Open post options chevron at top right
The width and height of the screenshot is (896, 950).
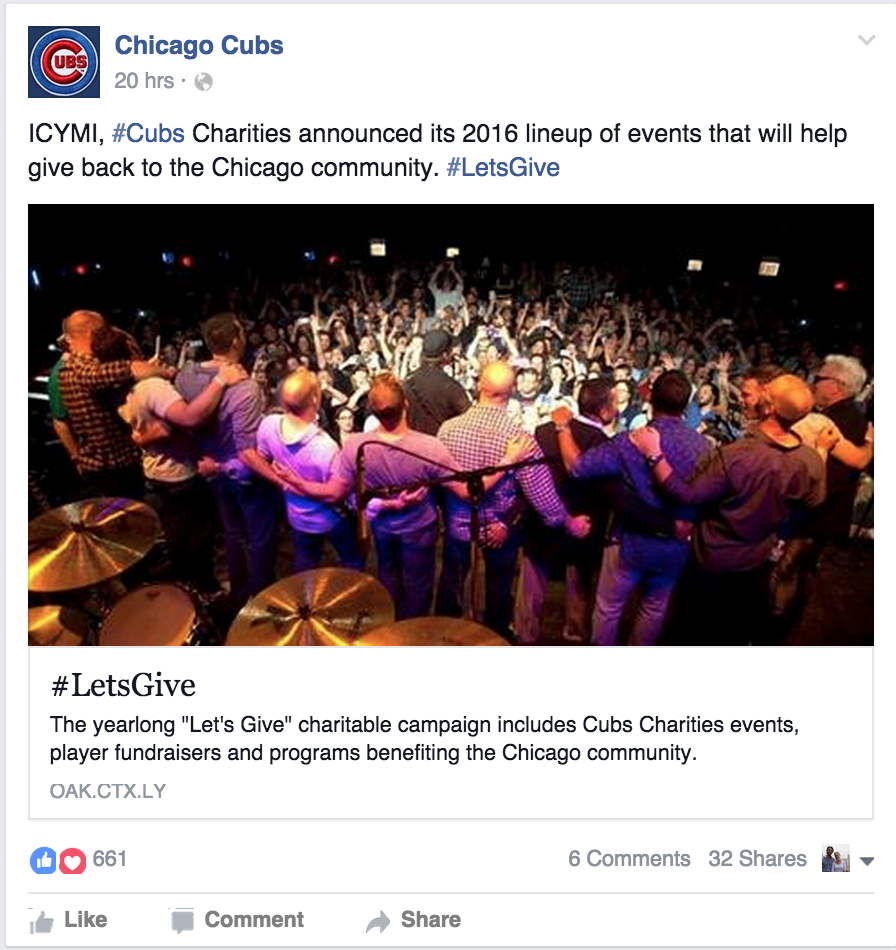tap(867, 40)
